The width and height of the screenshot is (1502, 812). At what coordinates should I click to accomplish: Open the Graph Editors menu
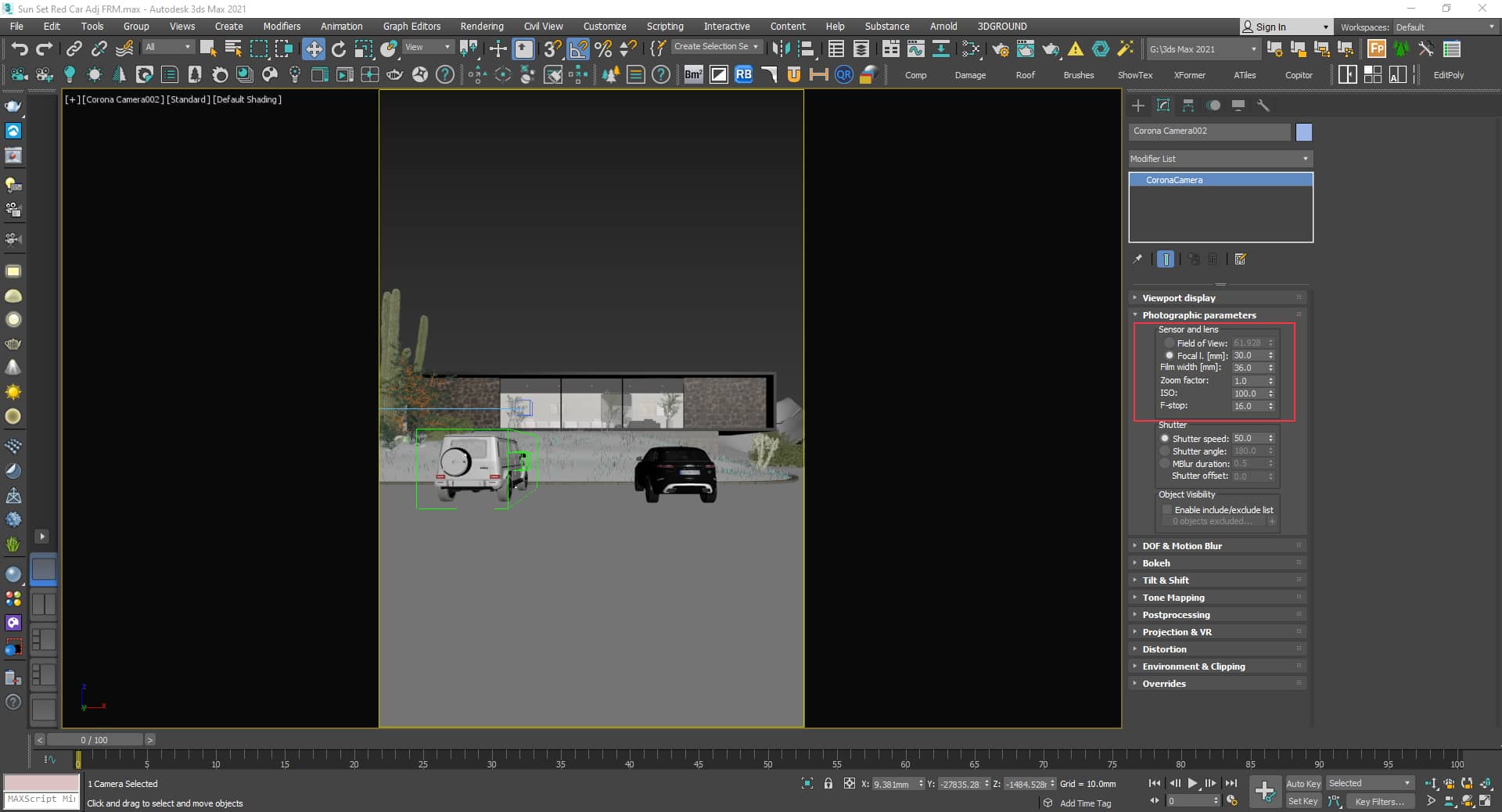click(411, 26)
